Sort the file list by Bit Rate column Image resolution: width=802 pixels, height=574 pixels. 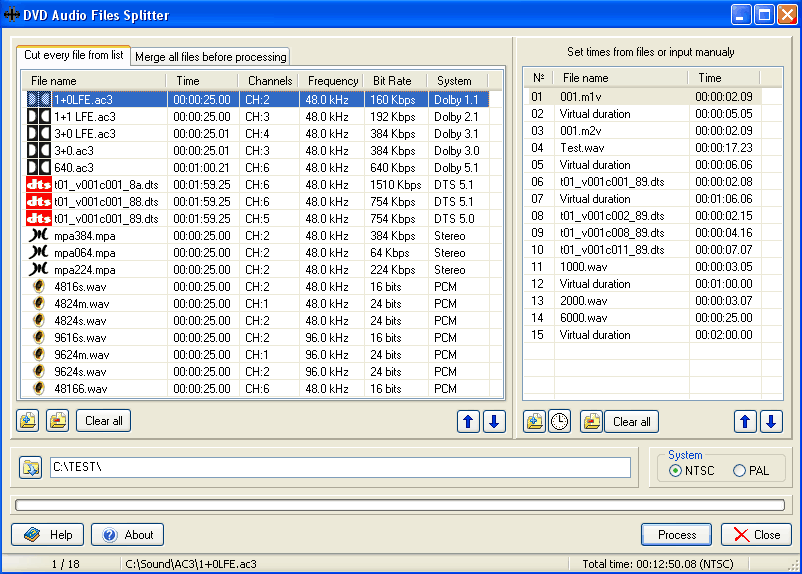392,81
